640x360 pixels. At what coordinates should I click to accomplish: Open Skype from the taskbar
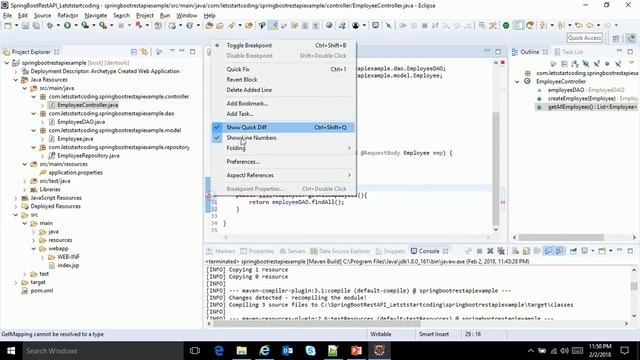[x=310, y=351]
